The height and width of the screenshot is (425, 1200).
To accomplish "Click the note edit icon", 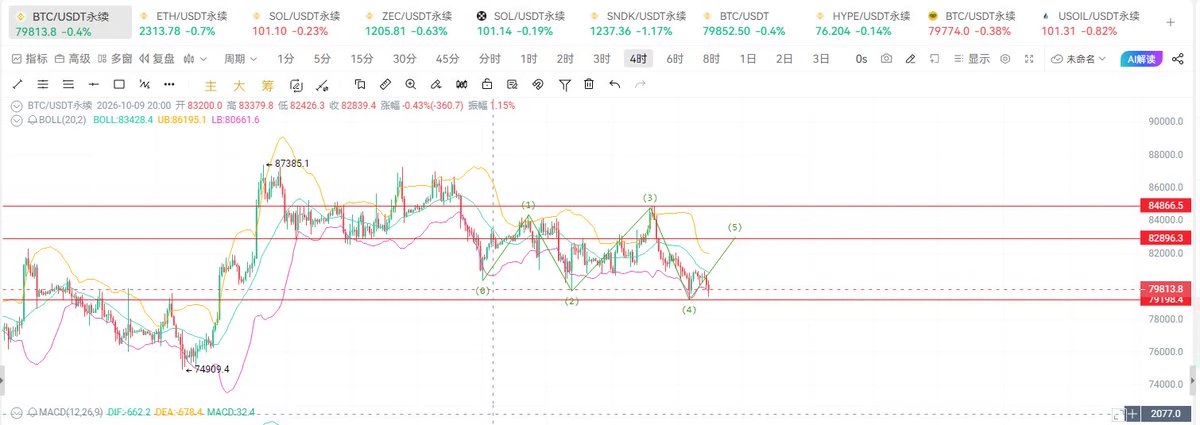I will 513,84.
